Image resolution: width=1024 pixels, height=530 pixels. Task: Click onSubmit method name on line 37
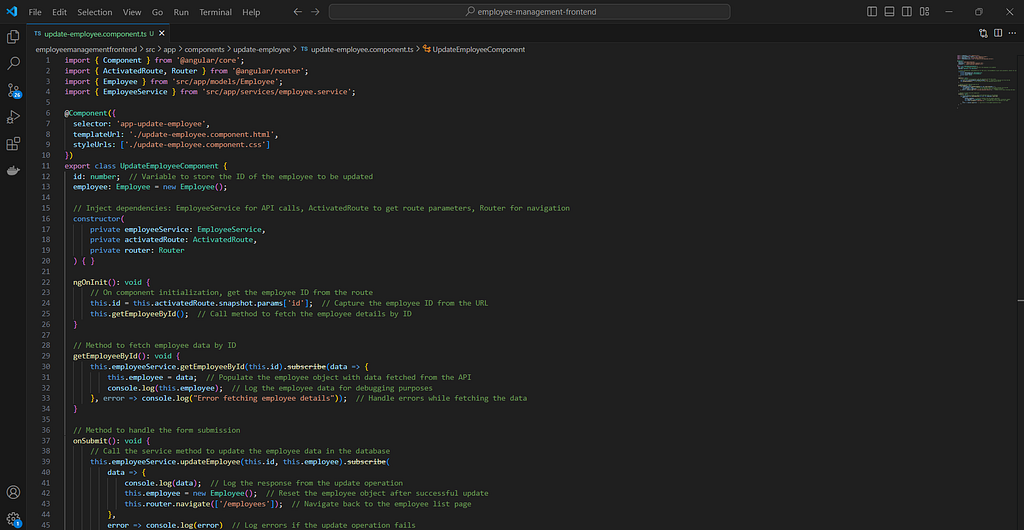pyautogui.click(x=90, y=441)
